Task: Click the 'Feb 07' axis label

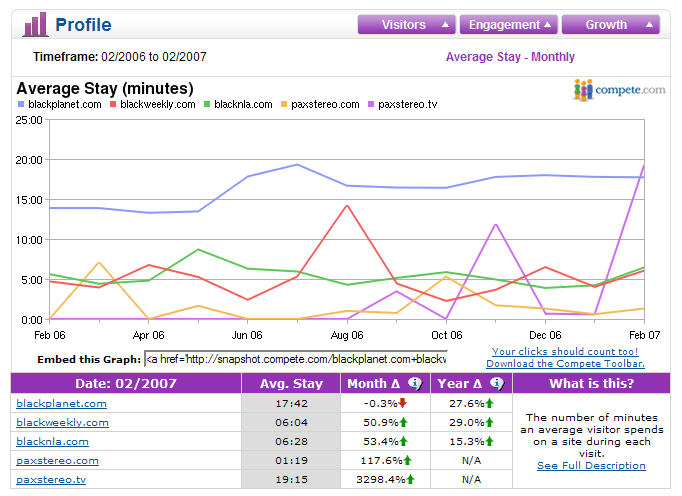Action: 645,335
